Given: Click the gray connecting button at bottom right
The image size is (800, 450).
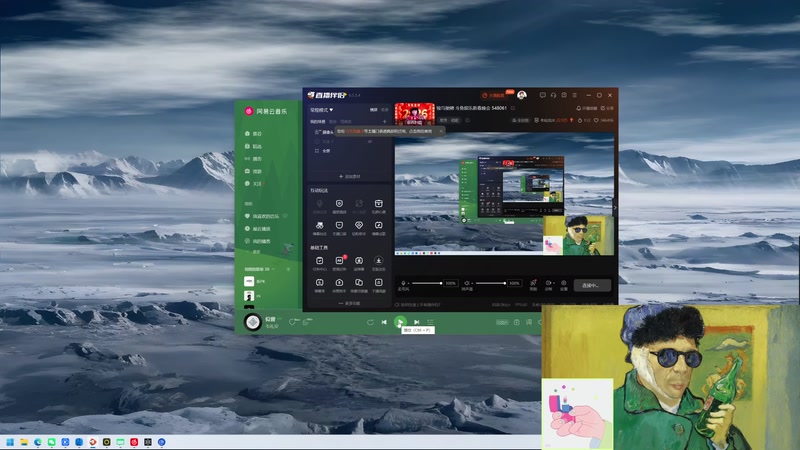Looking at the screenshot, I should pos(592,285).
